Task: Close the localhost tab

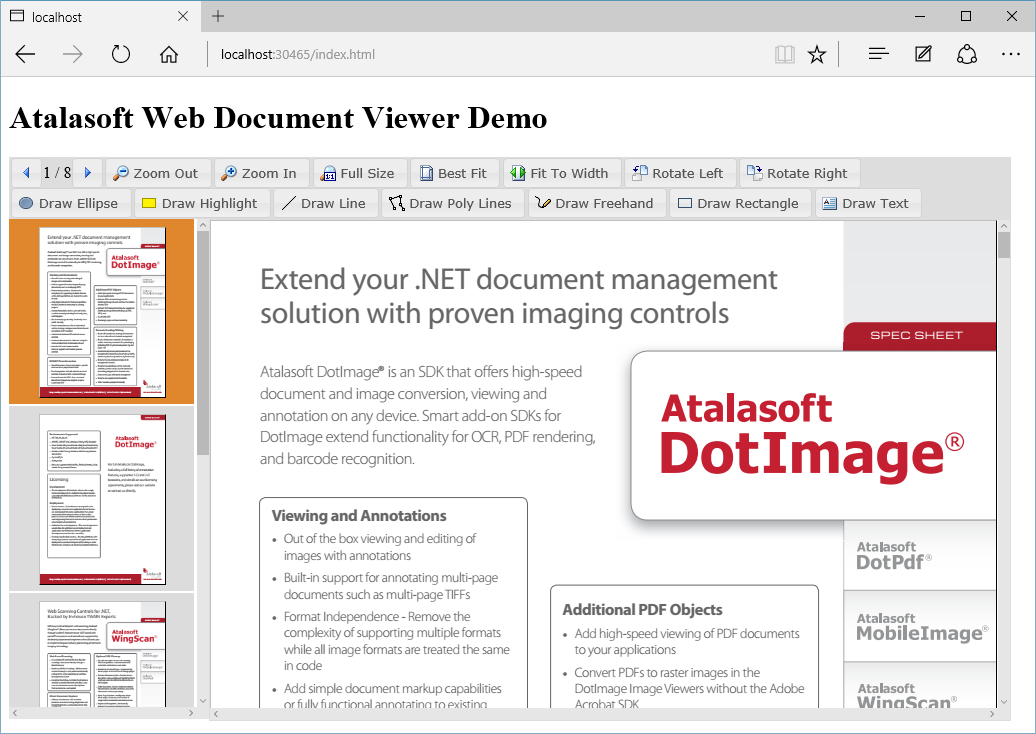Action: click(x=183, y=17)
